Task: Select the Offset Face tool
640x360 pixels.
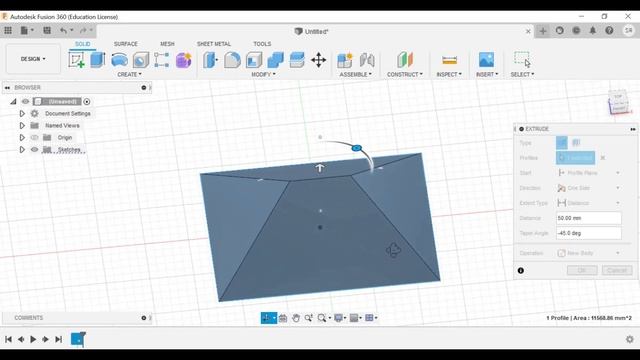Action: (x=297, y=60)
